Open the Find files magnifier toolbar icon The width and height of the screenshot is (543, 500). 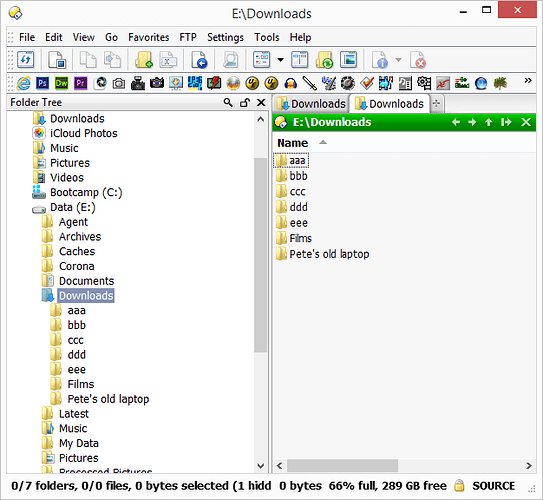pos(231,60)
